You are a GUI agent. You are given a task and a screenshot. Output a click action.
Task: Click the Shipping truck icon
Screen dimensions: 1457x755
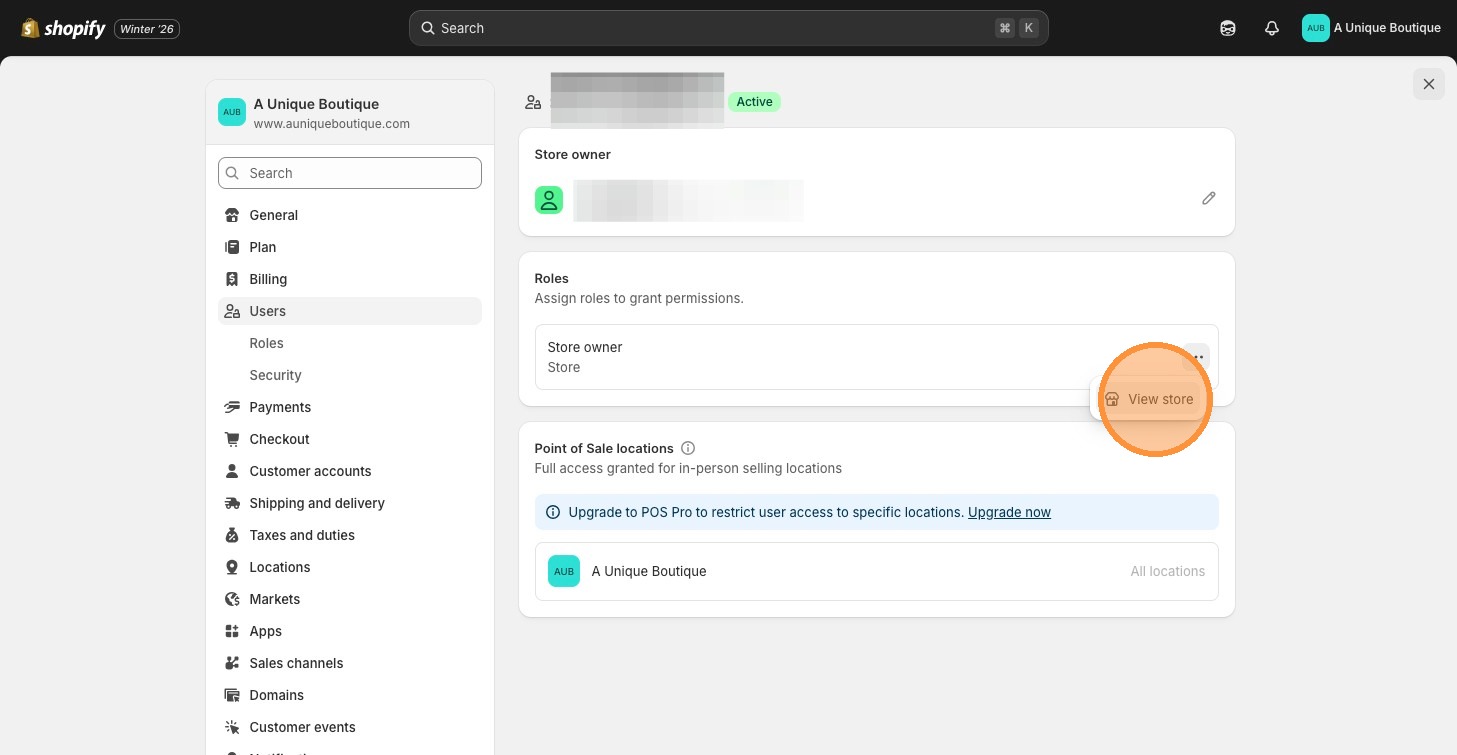pos(232,503)
